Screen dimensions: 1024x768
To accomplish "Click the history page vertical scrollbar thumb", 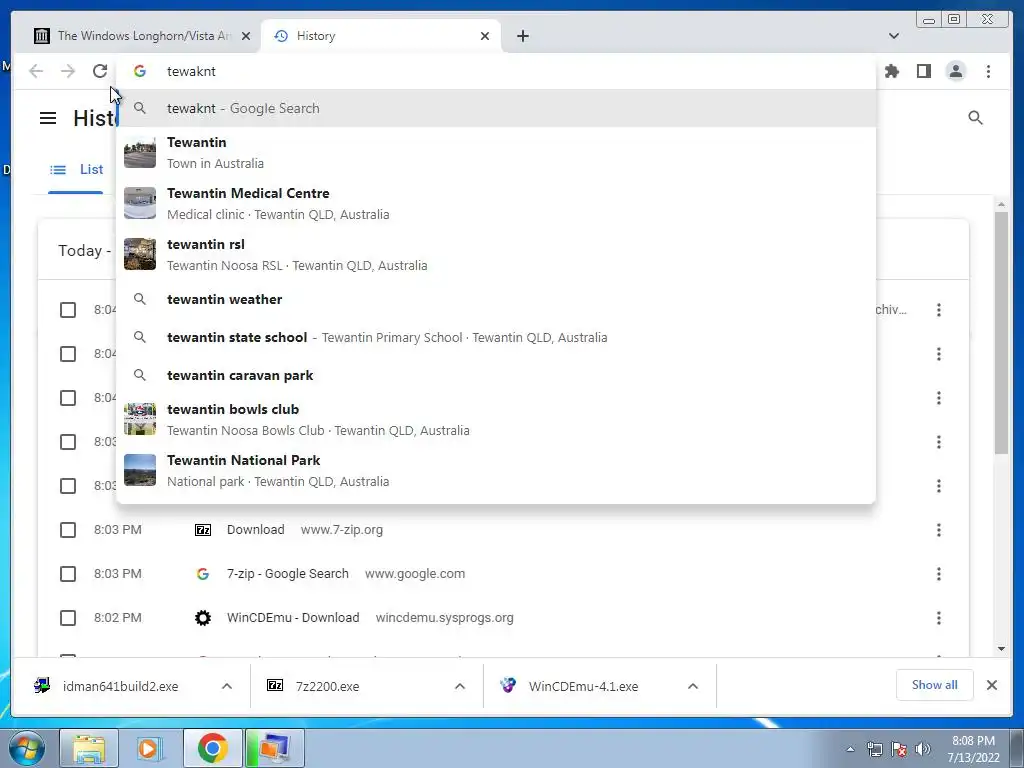I will (x=1001, y=333).
